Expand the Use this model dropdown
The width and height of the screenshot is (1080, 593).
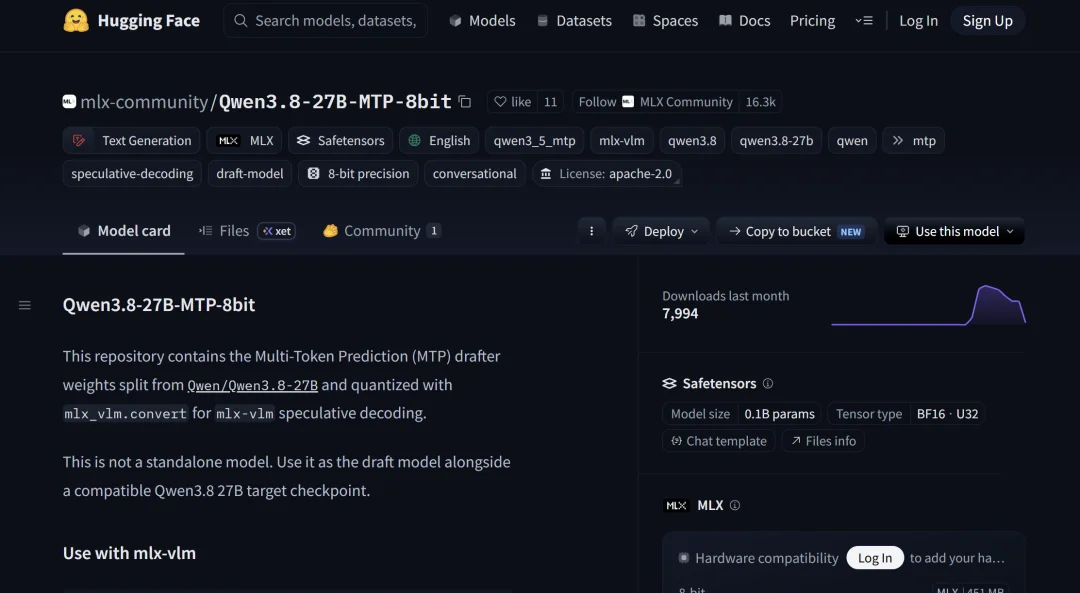(x=954, y=231)
